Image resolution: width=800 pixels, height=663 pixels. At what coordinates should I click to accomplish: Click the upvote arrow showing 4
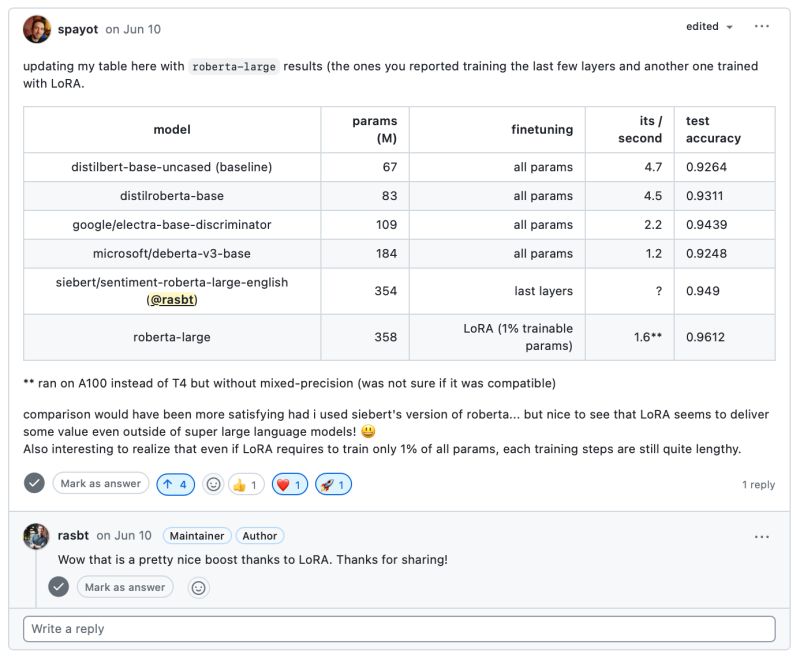click(175, 483)
